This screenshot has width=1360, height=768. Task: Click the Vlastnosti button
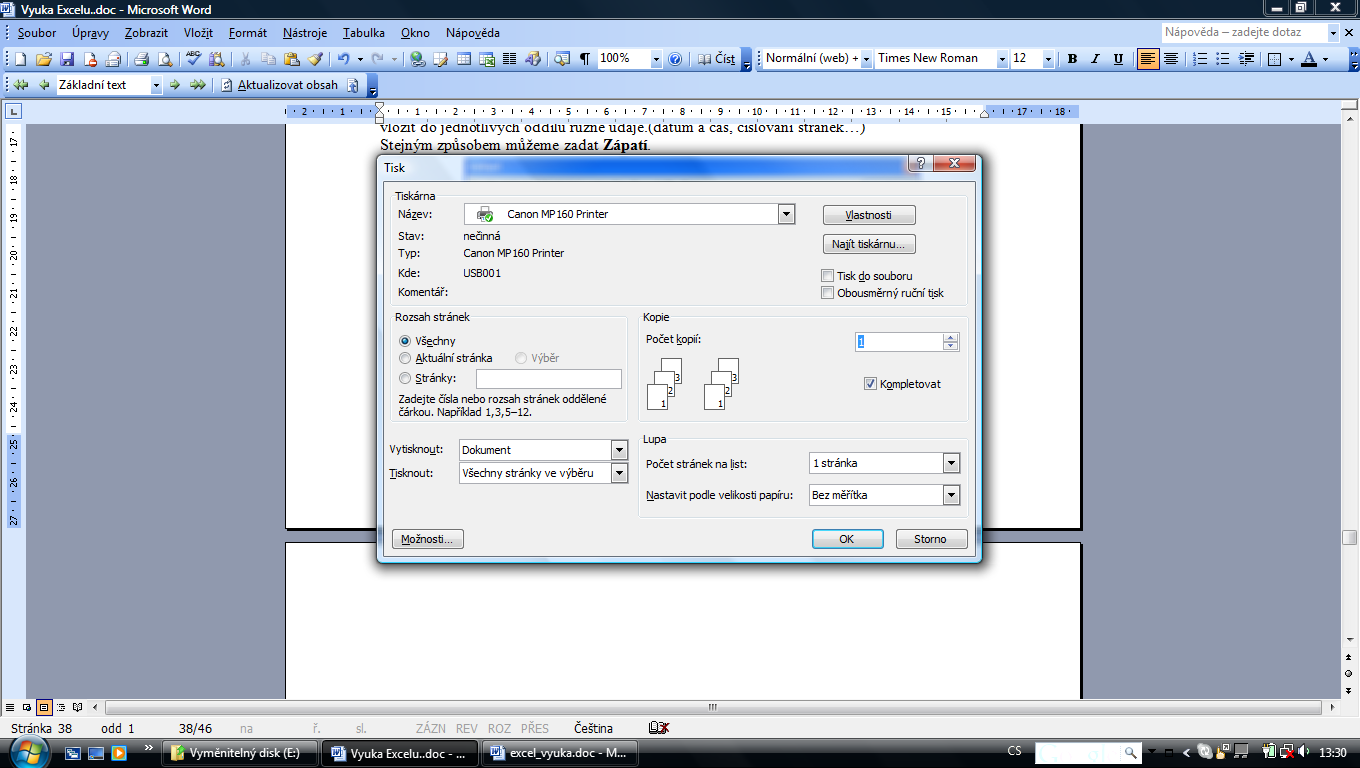point(869,215)
